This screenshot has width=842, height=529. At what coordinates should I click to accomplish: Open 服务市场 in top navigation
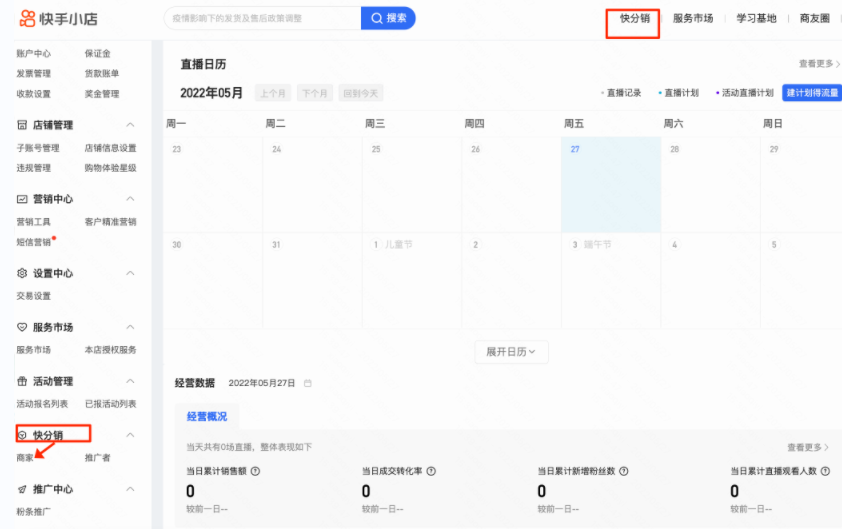tap(693, 18)
